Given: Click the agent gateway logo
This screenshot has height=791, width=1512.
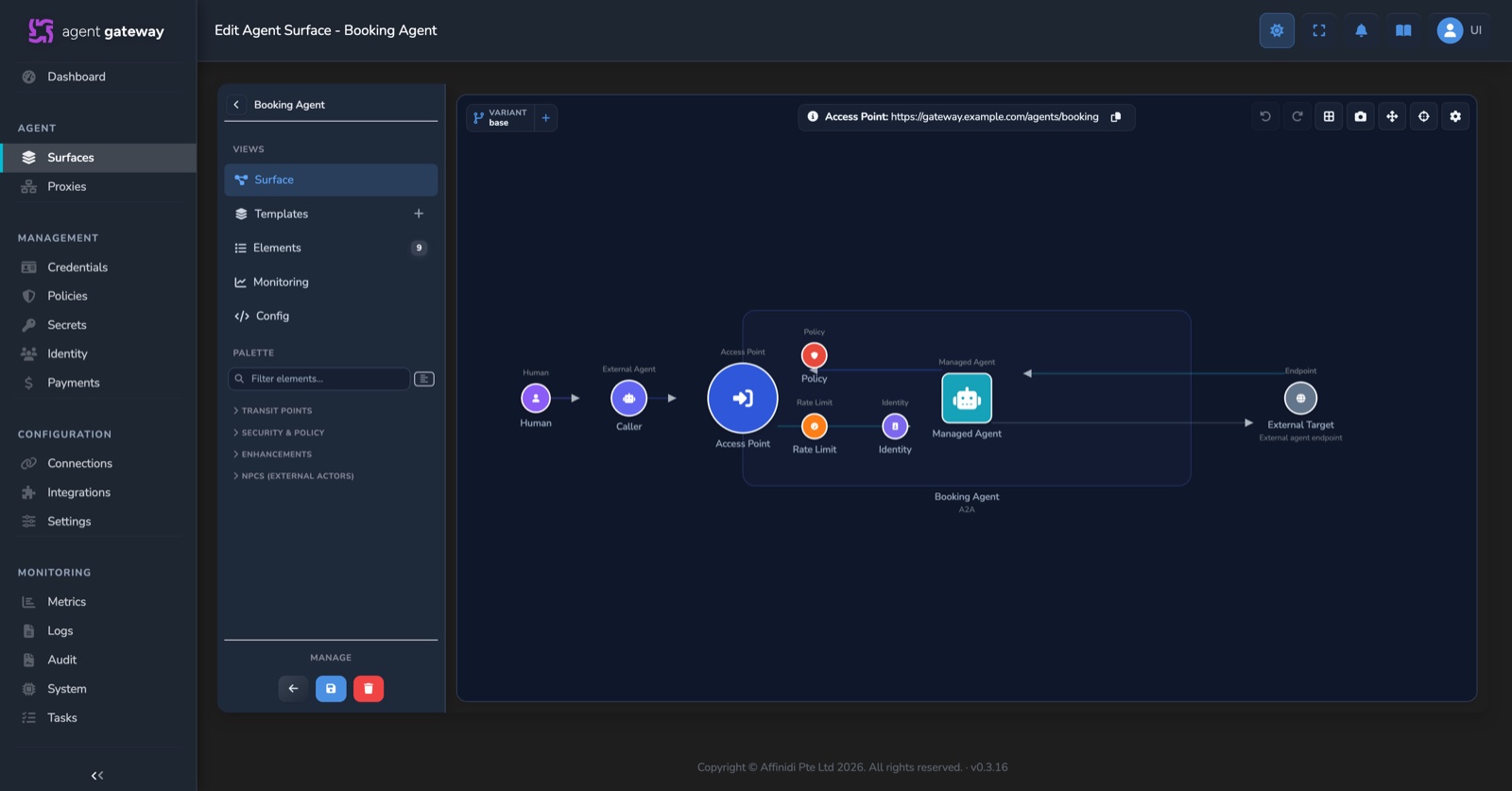Looking at the screenshot, I should coord(96,31).
